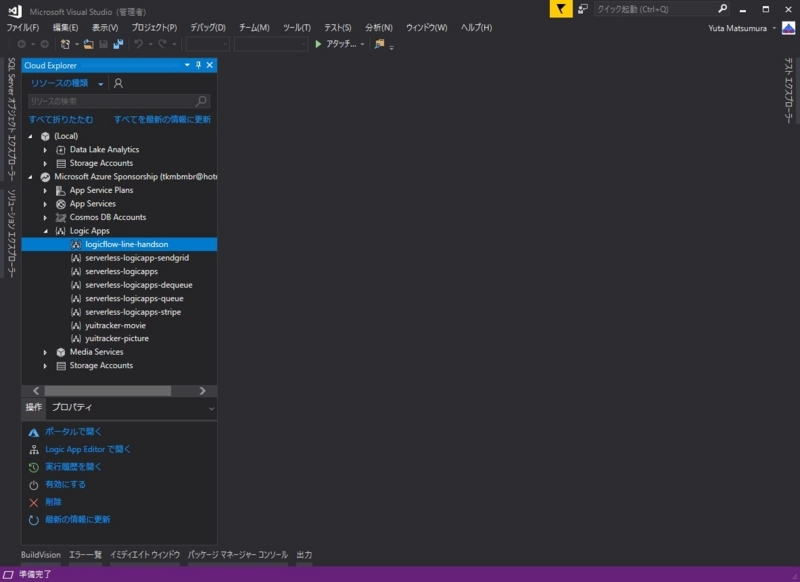Click the 有効にする link
This screenshot has height=582, width=800.
click(x=65, y=485)
